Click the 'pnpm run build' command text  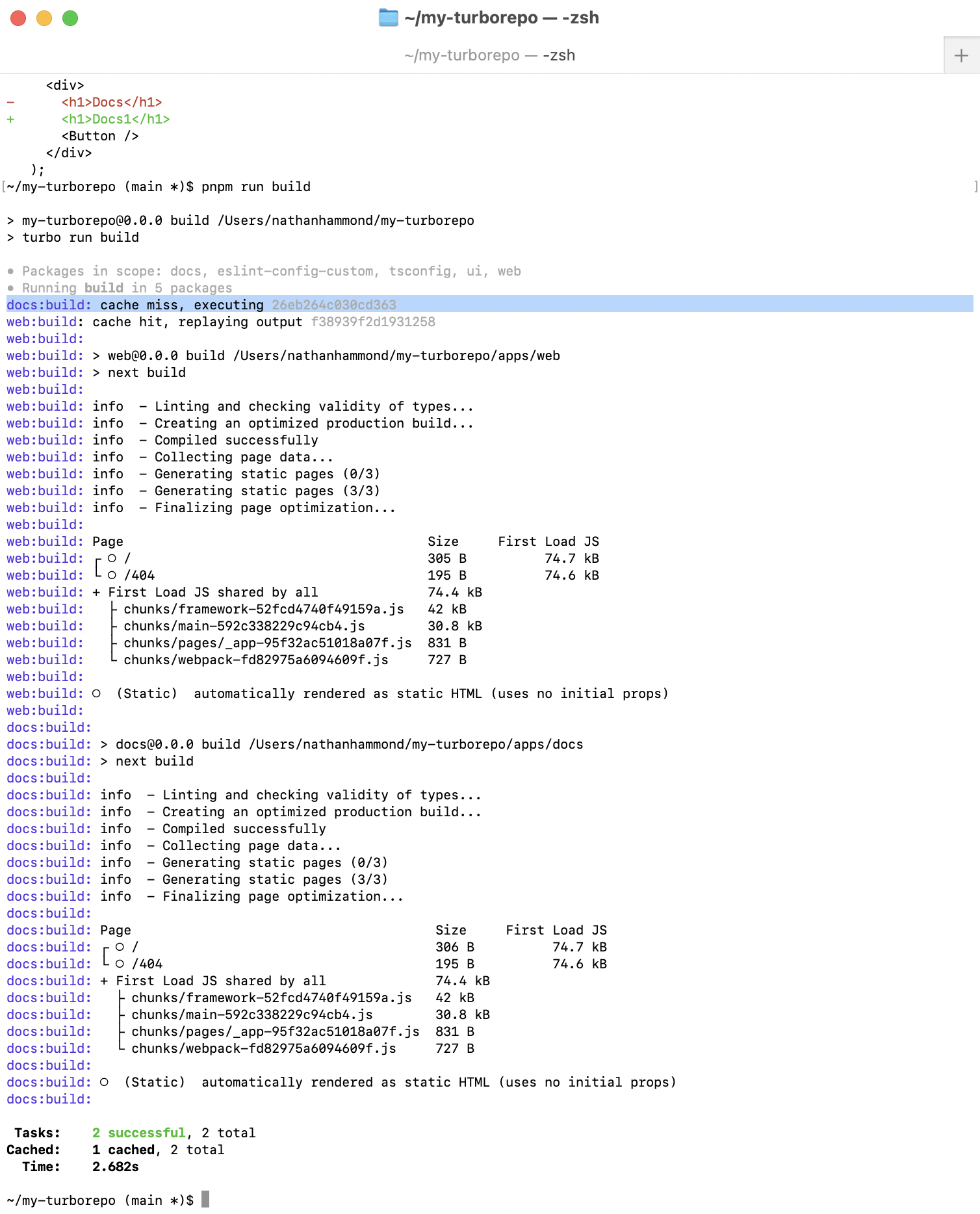click(256, 187)
